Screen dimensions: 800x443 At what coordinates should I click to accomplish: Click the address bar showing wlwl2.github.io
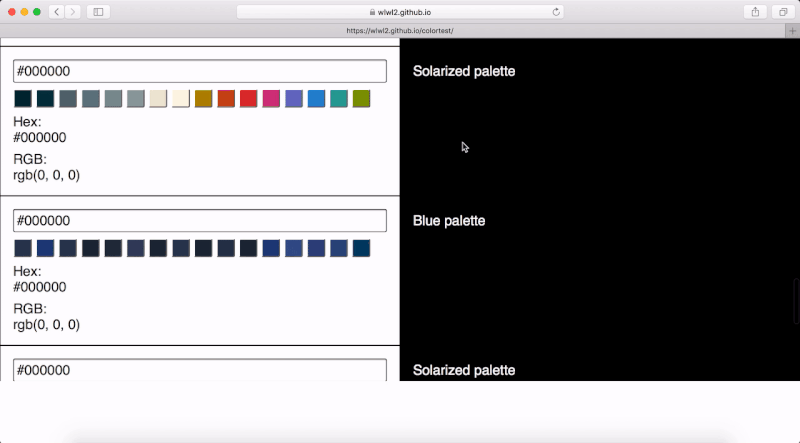point(400,12)
